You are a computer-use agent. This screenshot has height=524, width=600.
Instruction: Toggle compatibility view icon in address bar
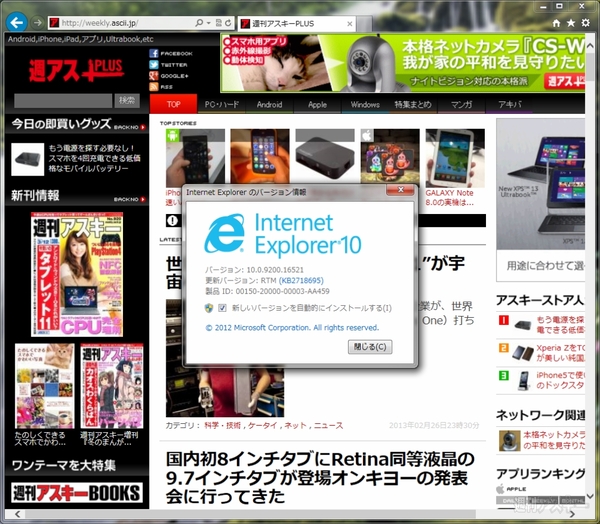(218, 23)
